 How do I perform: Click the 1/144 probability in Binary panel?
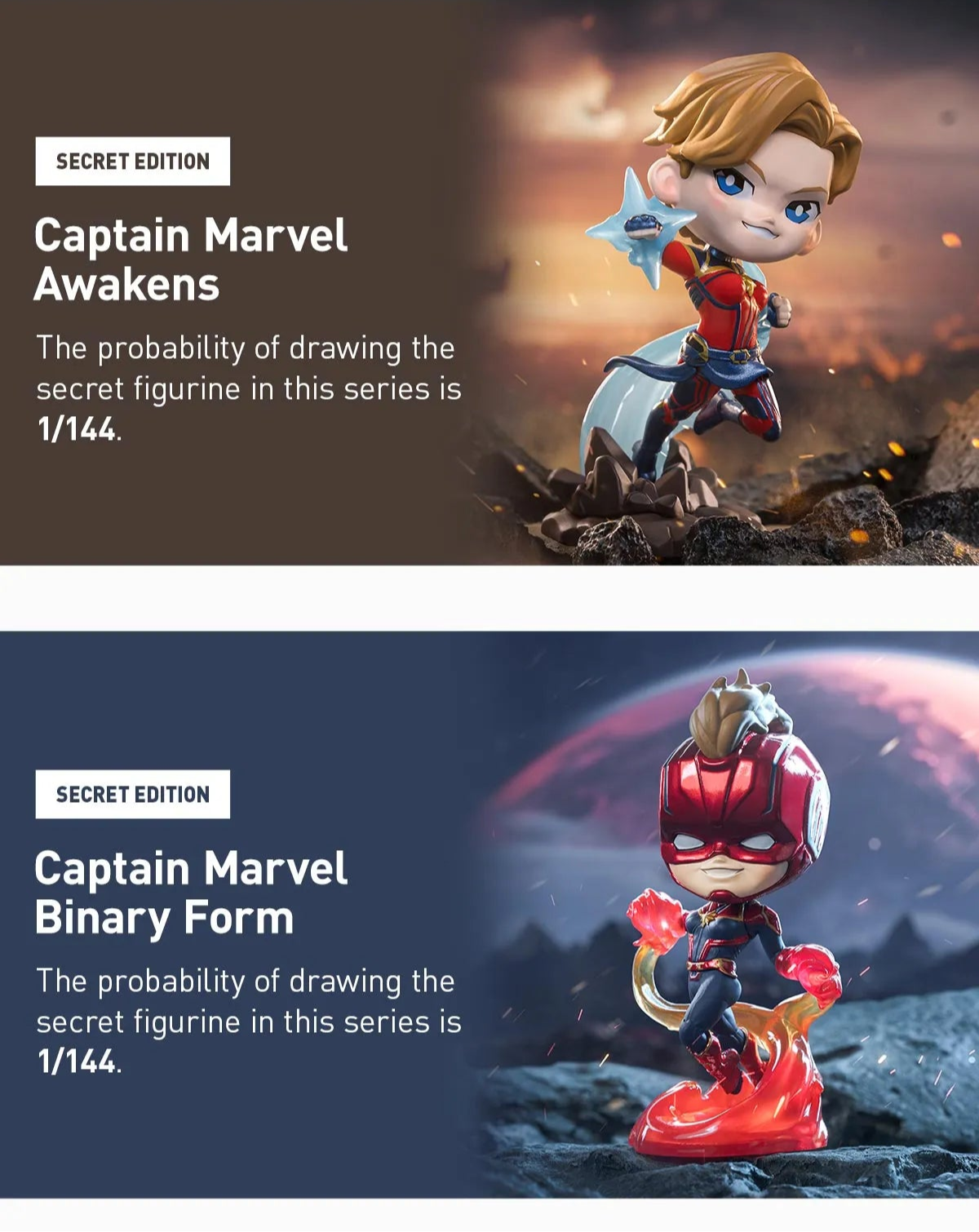coord(78,1061)
